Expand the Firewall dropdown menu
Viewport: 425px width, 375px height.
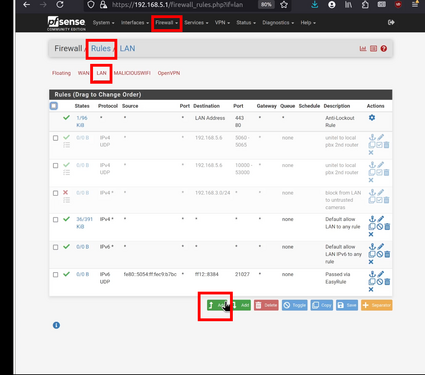pos(167,23)
